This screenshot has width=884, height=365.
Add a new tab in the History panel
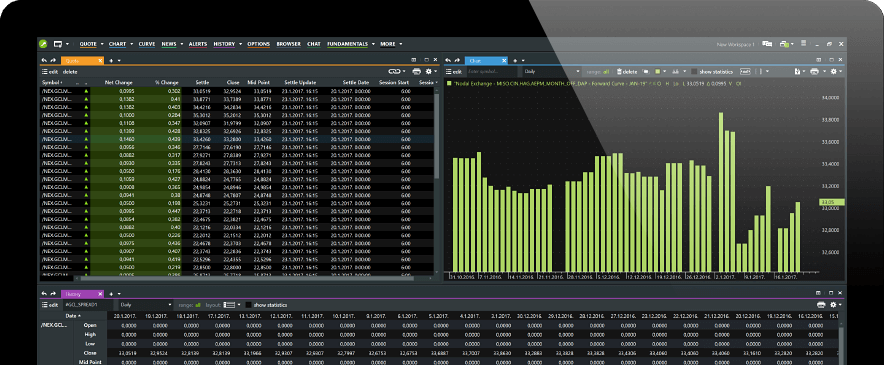[111, 294]
